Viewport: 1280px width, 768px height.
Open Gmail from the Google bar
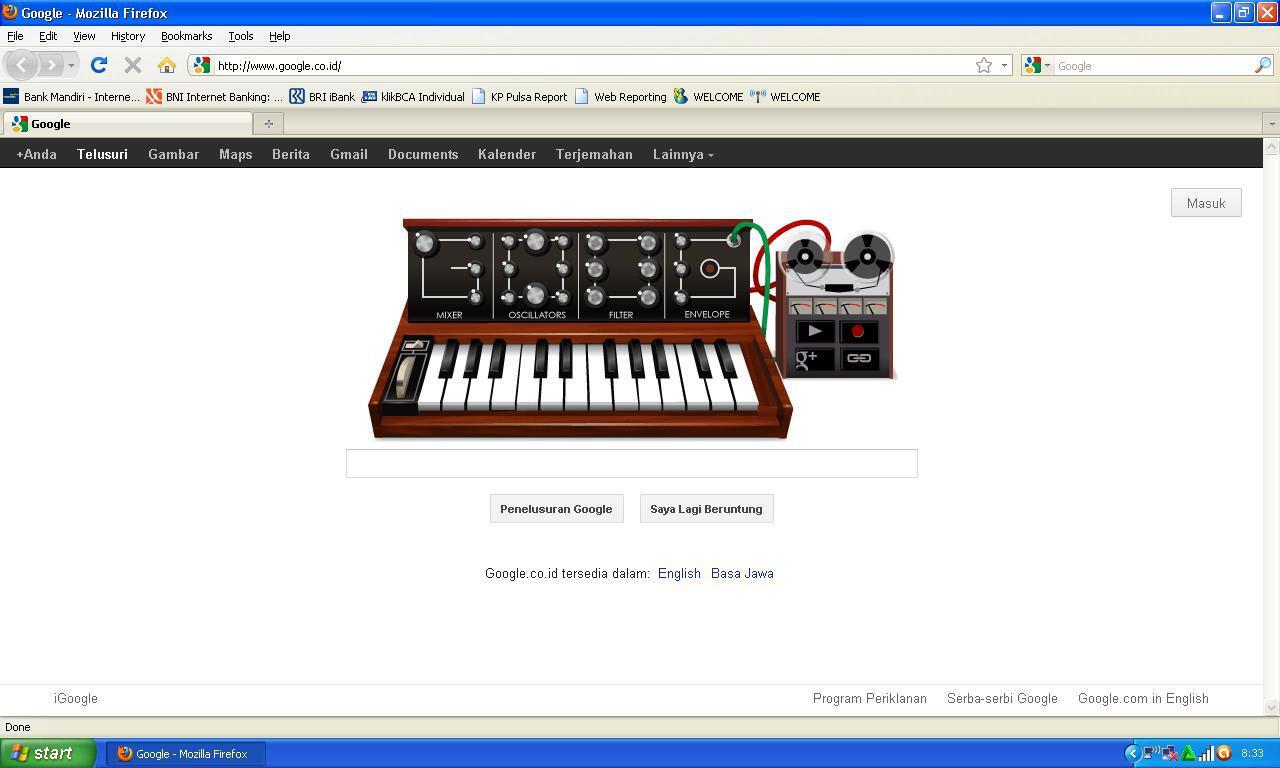click(349, 154)
